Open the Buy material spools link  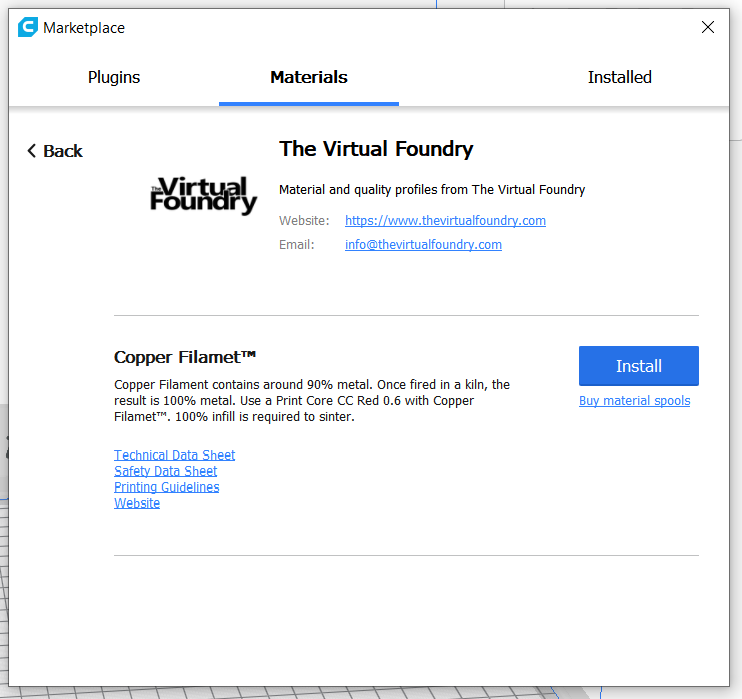(635, 400)
